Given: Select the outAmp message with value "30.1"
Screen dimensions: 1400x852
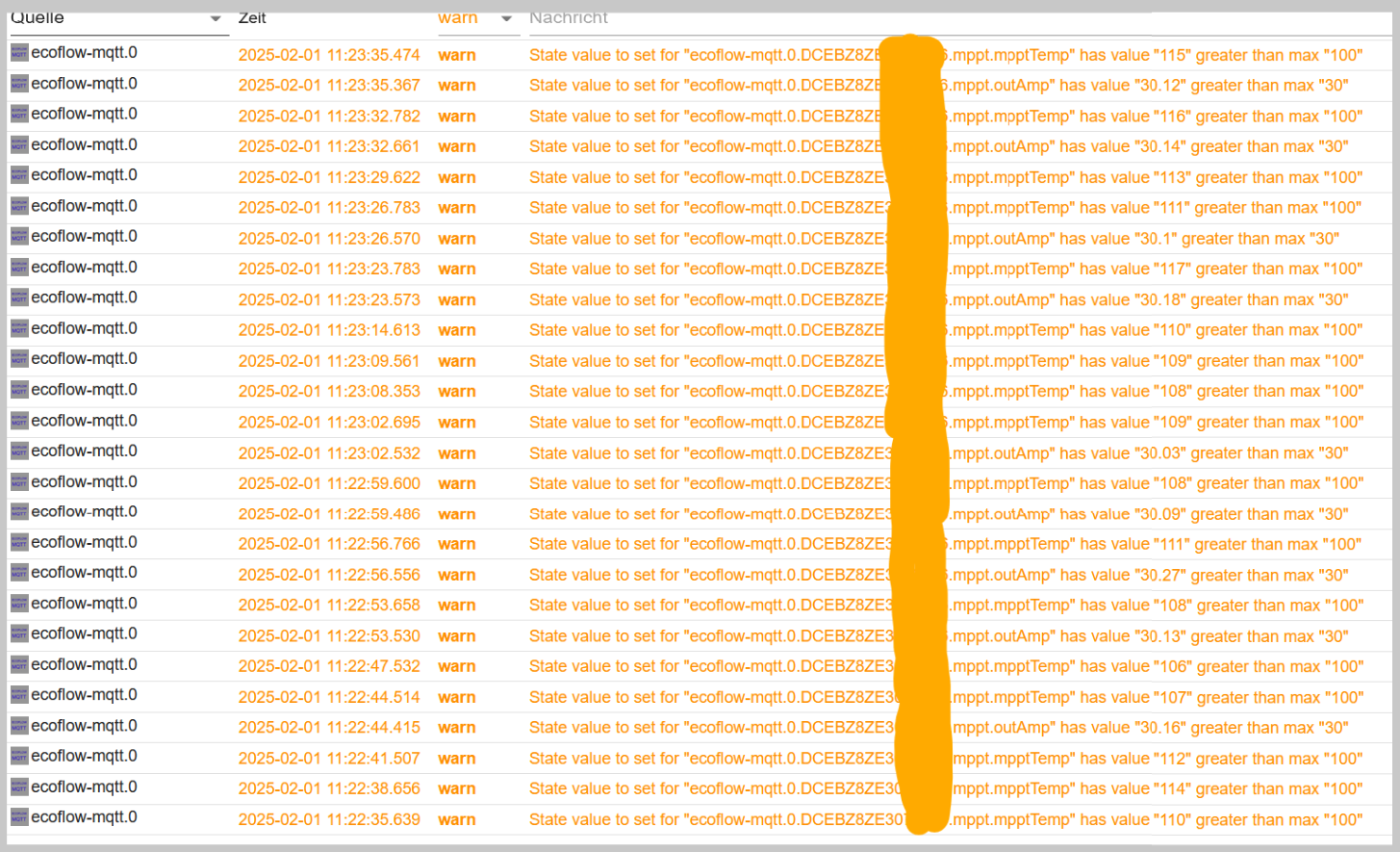Looking at the screenshot, I should [x=933, y=239].
